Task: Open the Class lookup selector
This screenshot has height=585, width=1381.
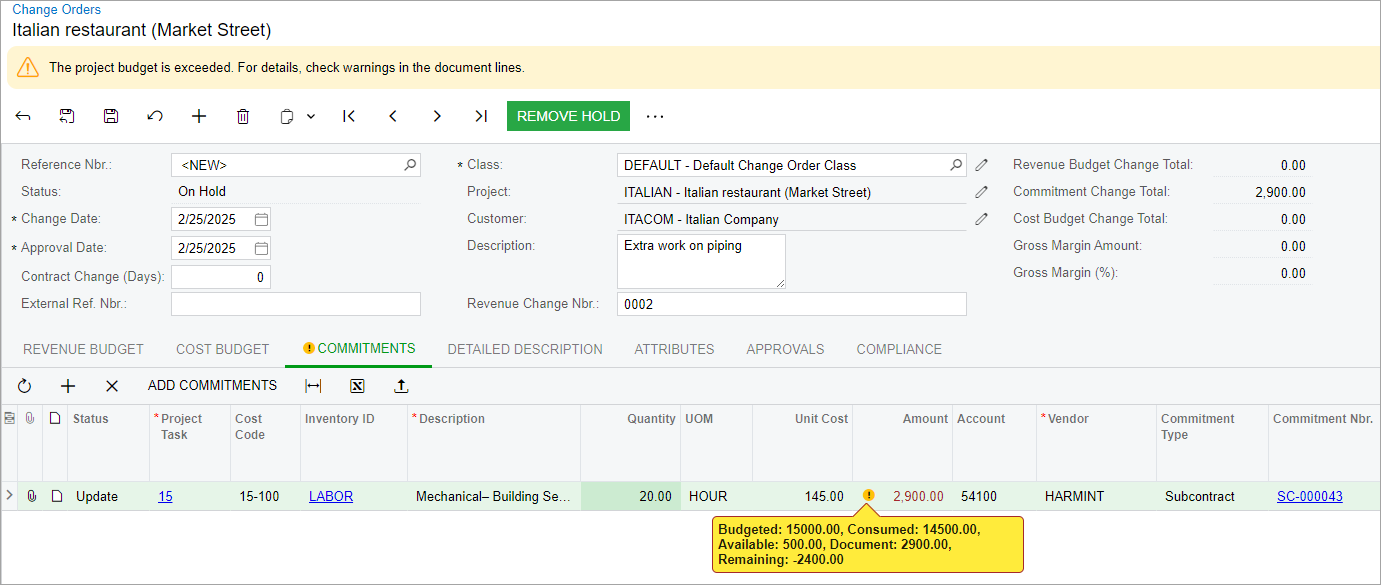Action: [x=956, y=165]
